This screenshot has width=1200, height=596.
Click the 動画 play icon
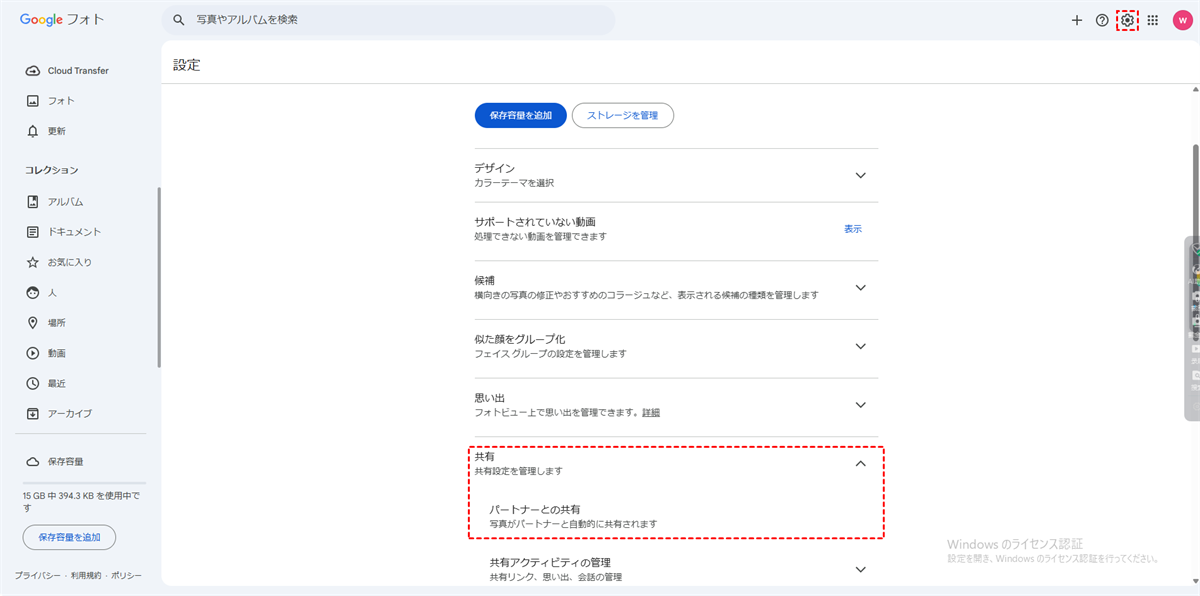(32, 353)
